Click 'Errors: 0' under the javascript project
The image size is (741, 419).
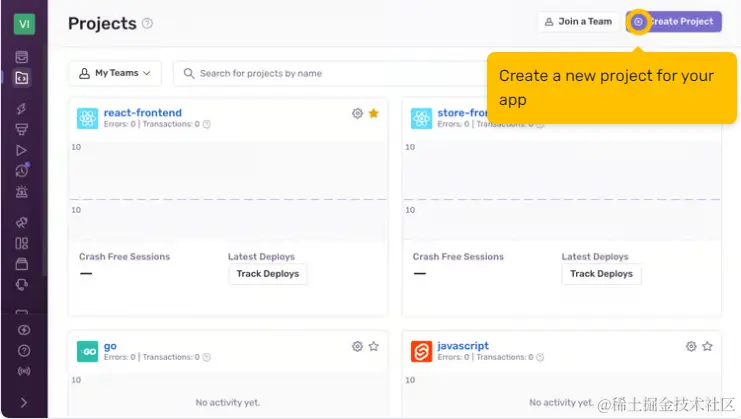pos(453,357)
